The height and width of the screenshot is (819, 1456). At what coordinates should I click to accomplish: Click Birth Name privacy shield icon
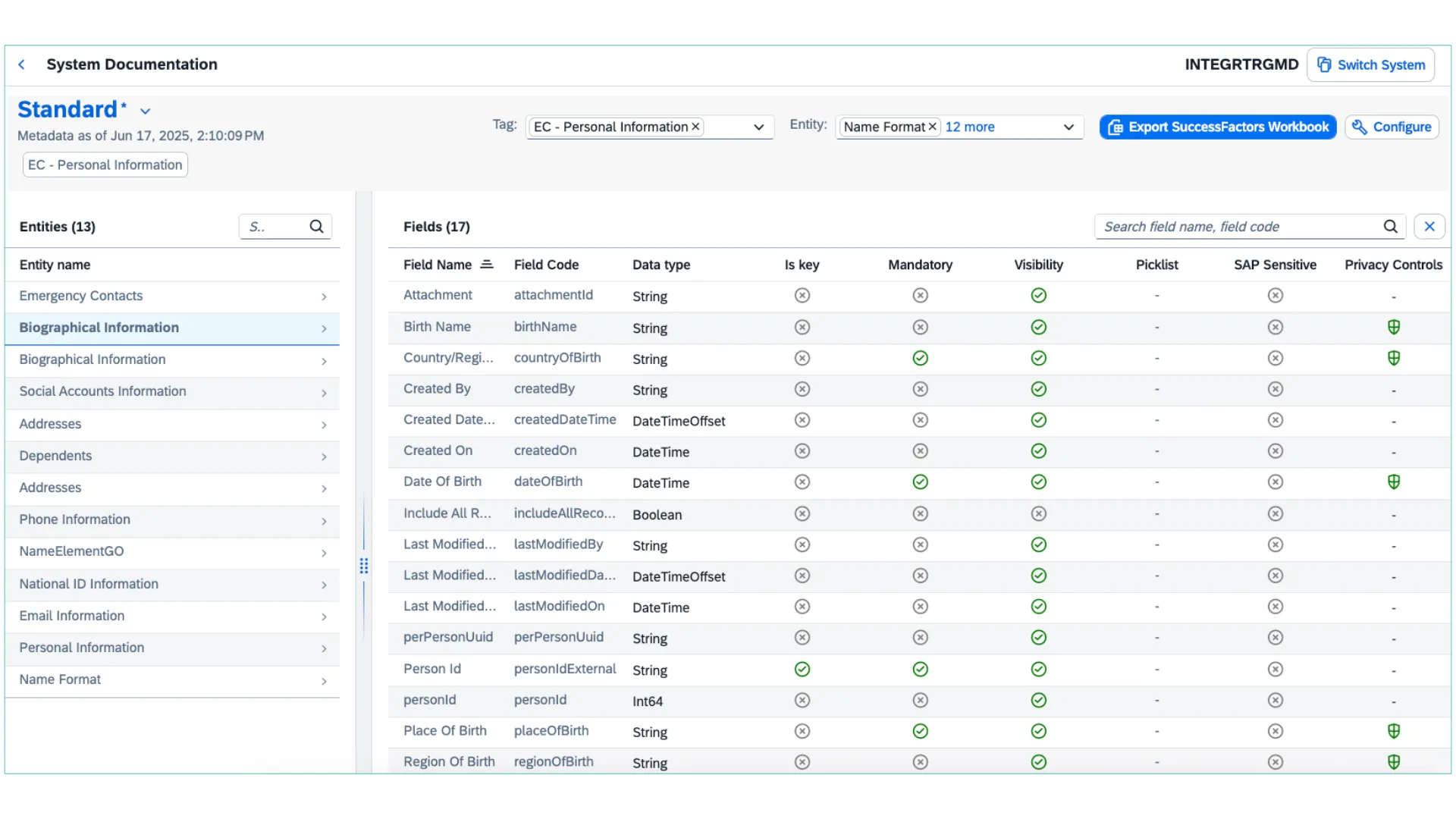(x=1393, y=327)
